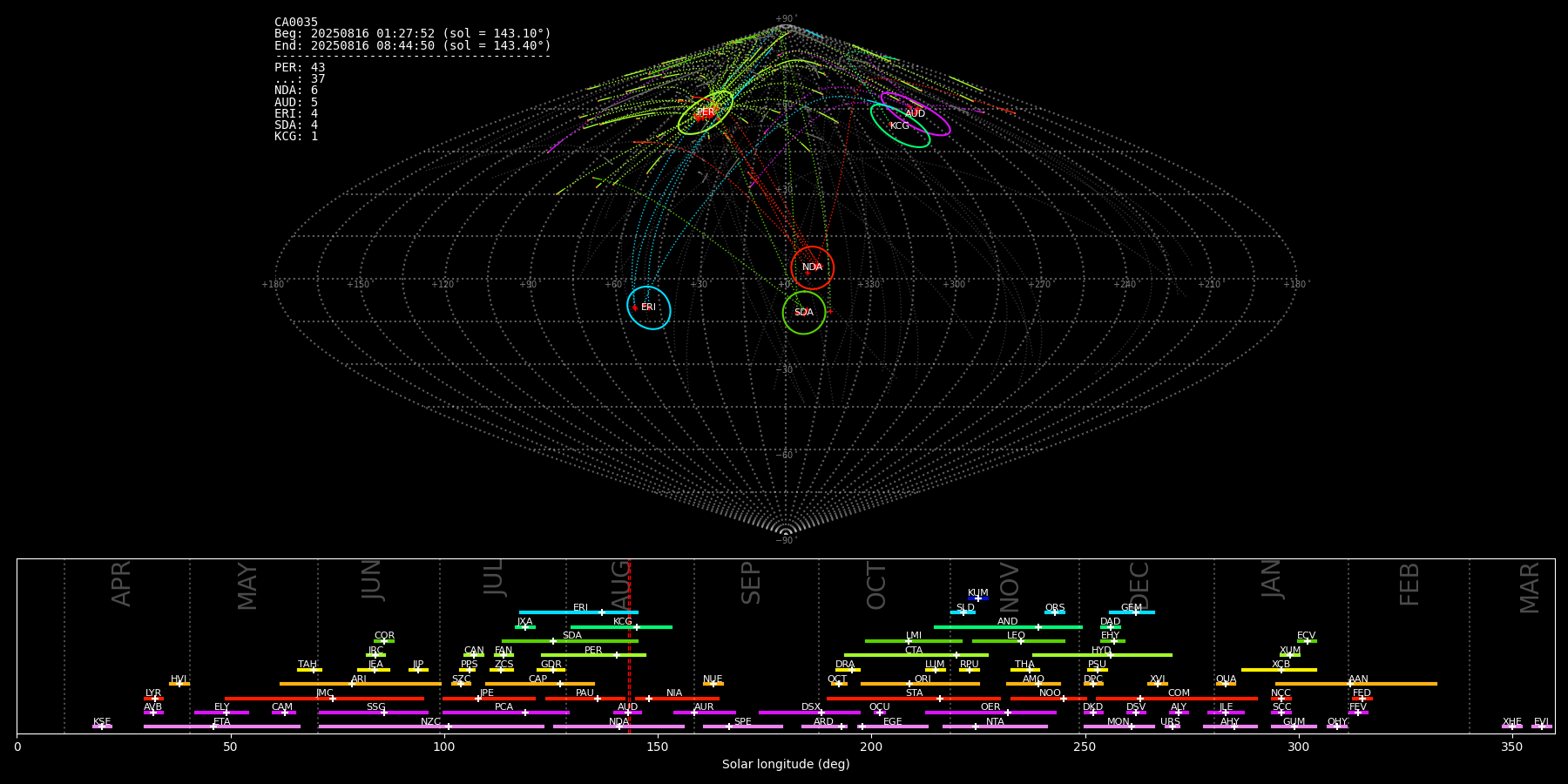Select the PER bar in the timeline

[x=593, y=655]
